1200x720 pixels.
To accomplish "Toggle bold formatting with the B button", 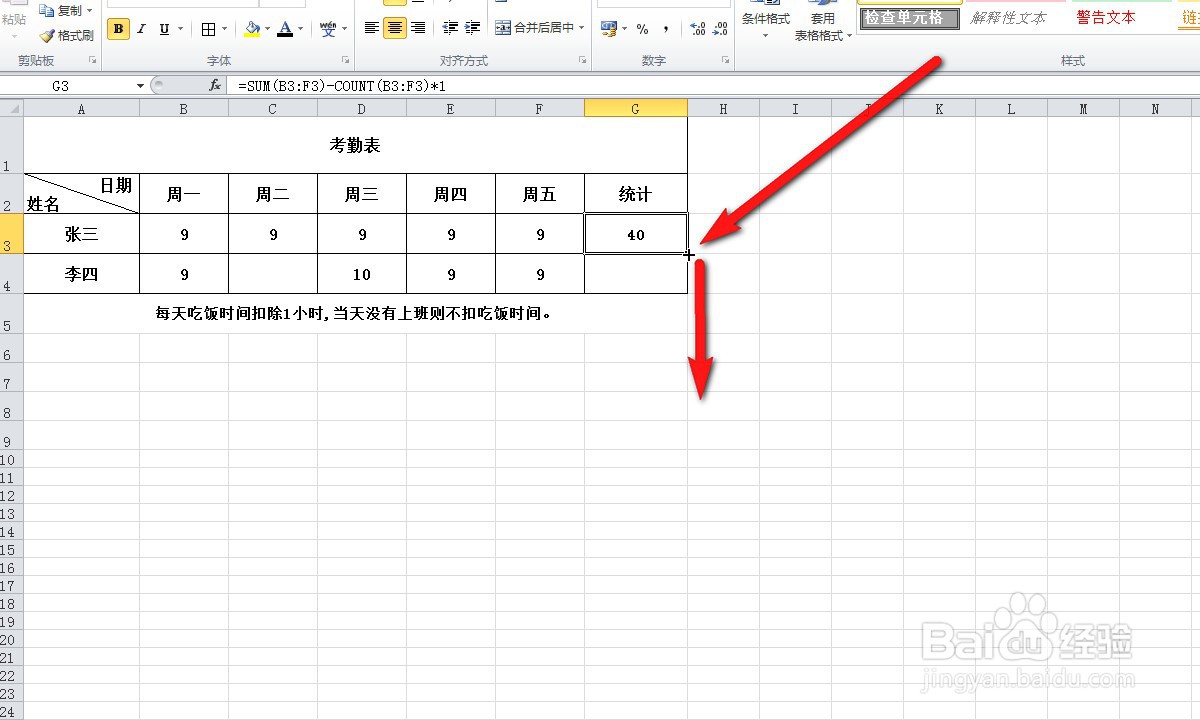I will coord(117,29).
